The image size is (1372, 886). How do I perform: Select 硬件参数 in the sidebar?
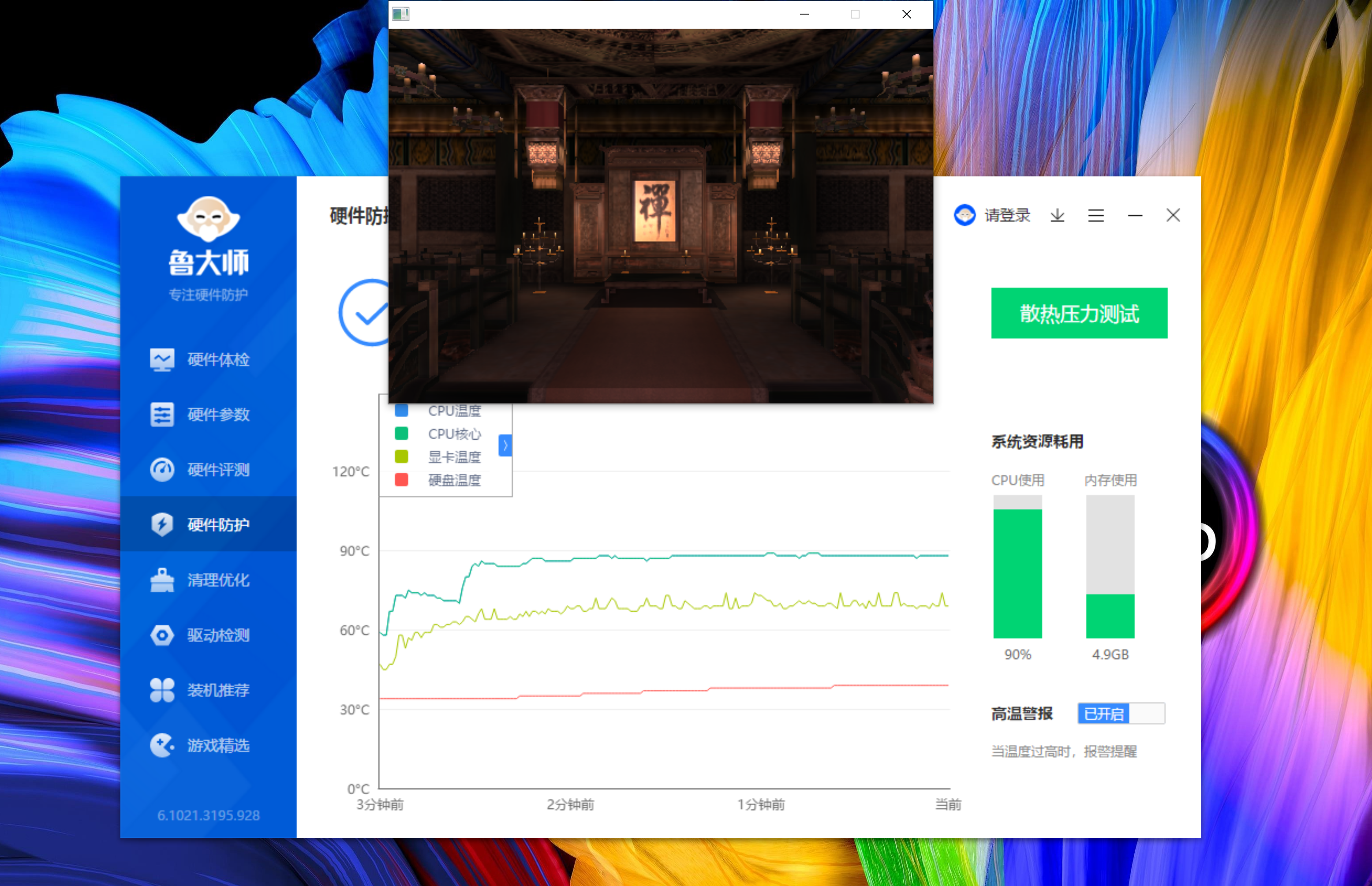tap(208, 414)
